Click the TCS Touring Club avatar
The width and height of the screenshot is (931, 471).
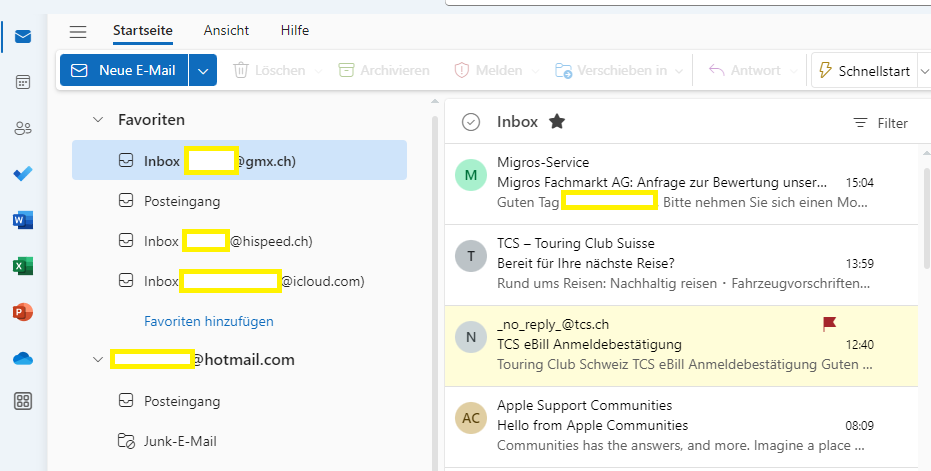[x=471, y=256]
